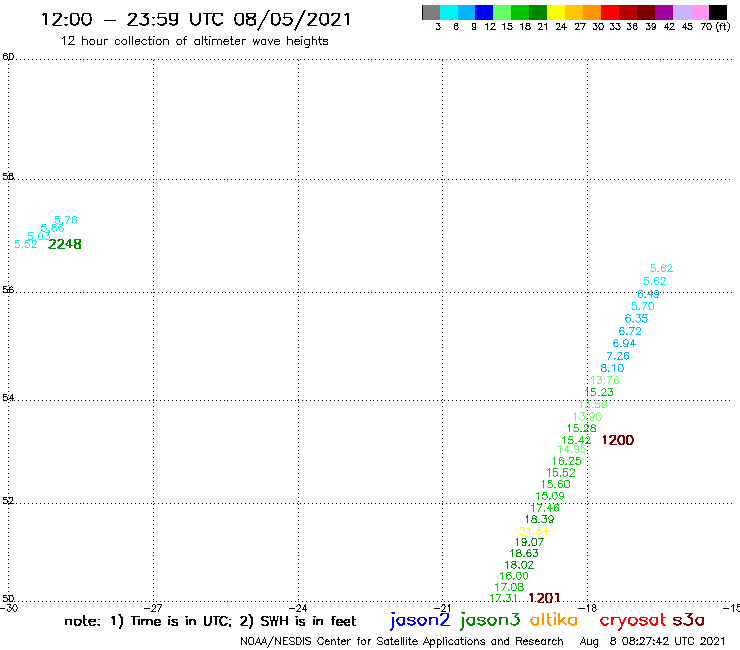Click the wave height value '17.08'
This screenshot has width=740, height=650.
pyautogui.click(x=509, y=587)
